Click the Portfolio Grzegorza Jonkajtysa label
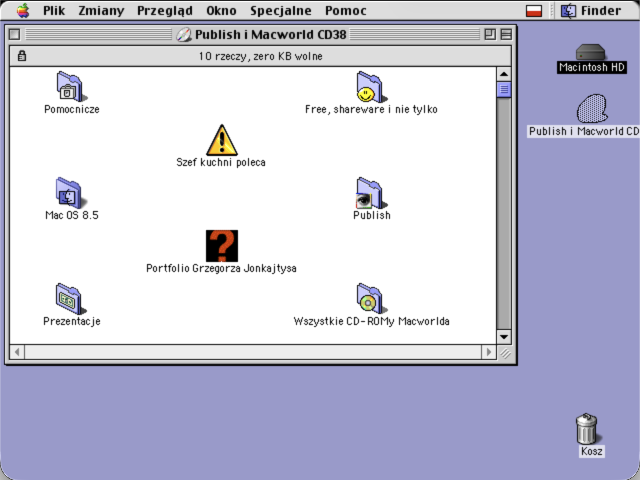 (221, 269)
